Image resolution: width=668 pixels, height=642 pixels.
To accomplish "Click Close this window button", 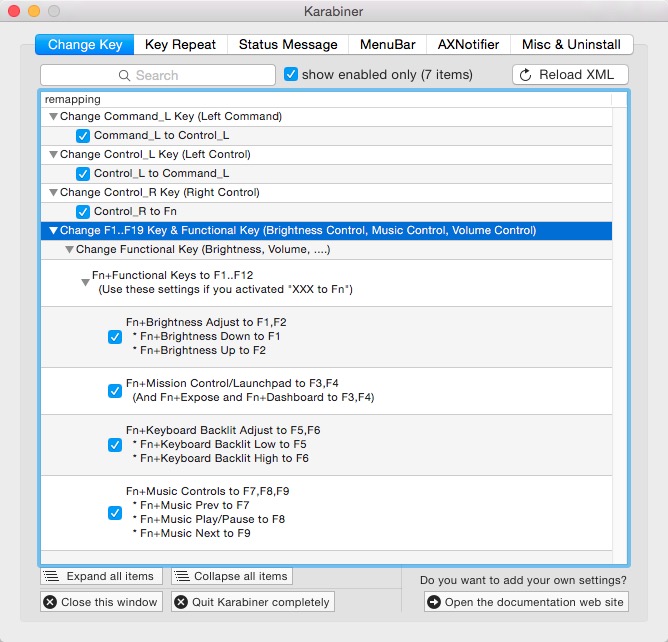I will coord(101,602).
